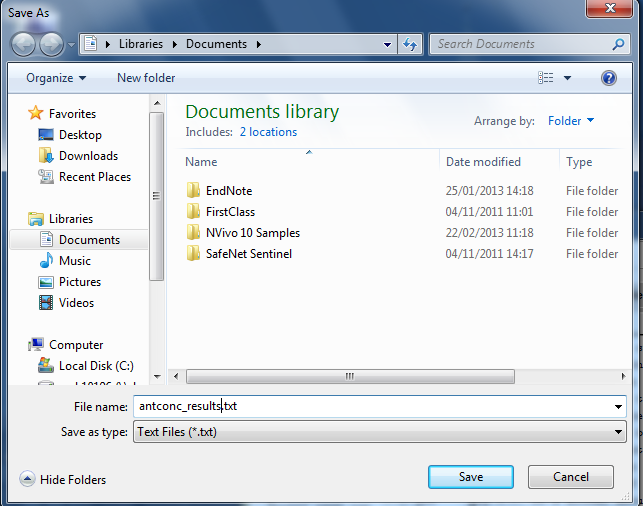Open the Change your view dropdown arrow
Viewport: 643px width, 506px height.
[x=567, y=78]
